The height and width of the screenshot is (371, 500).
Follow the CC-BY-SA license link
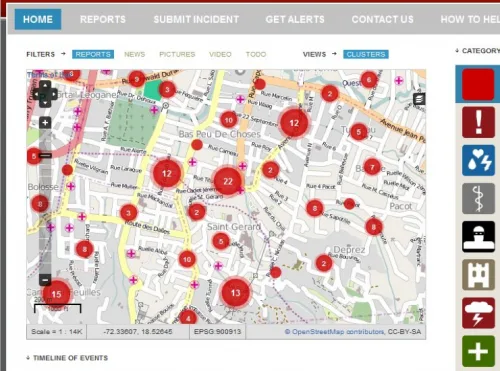(x=404, y=332)
